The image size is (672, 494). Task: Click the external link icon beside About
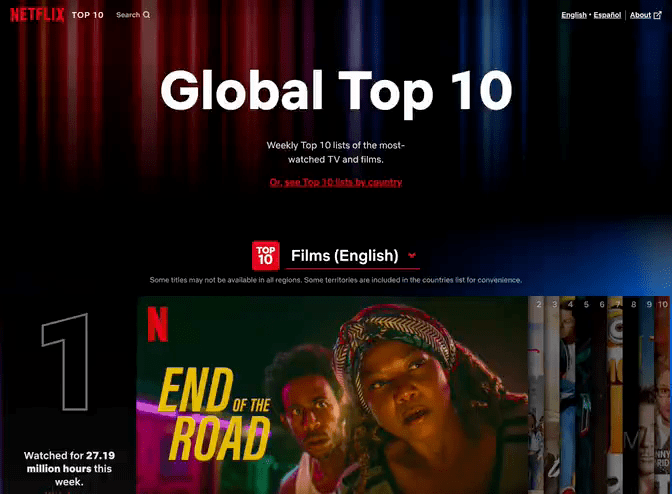(x=656, y=15)
